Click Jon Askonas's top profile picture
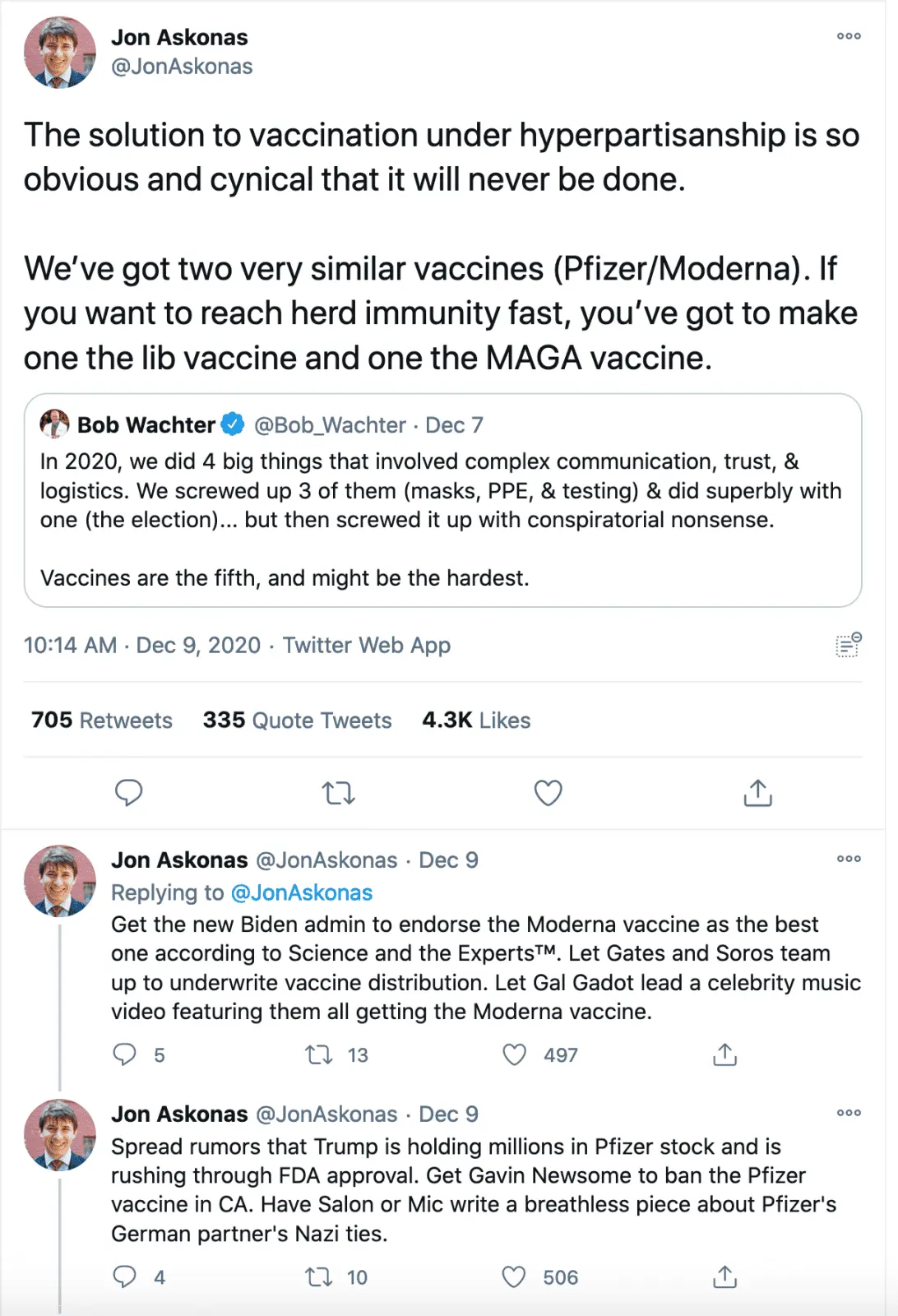 pos(60,53)
